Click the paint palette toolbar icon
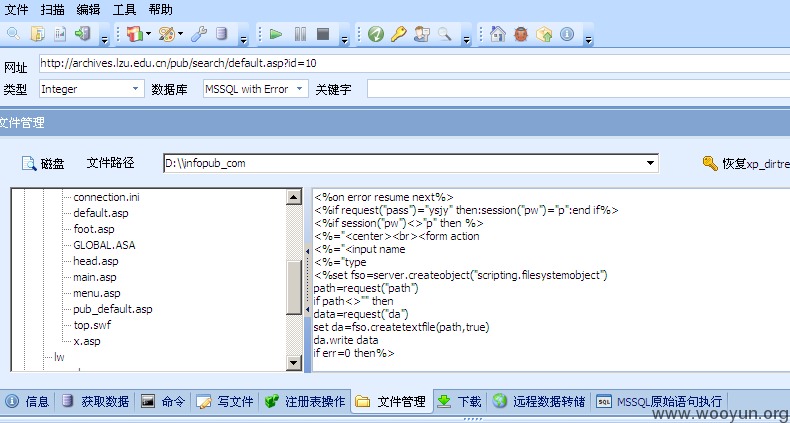 167,34
